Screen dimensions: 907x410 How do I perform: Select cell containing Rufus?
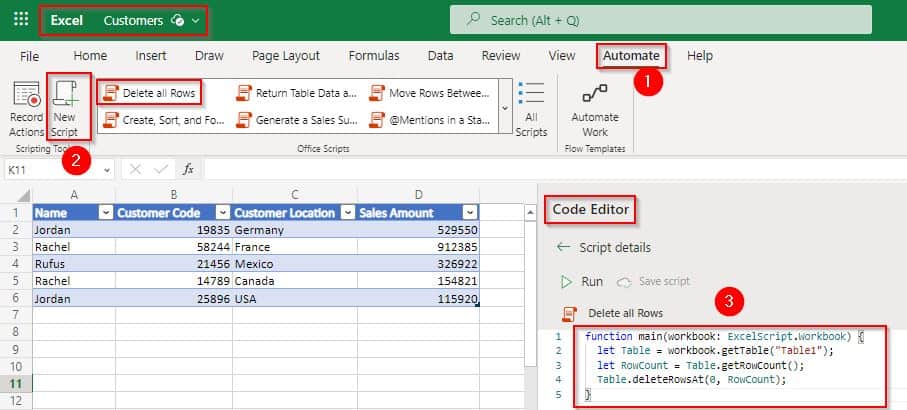tap(73, 264)
